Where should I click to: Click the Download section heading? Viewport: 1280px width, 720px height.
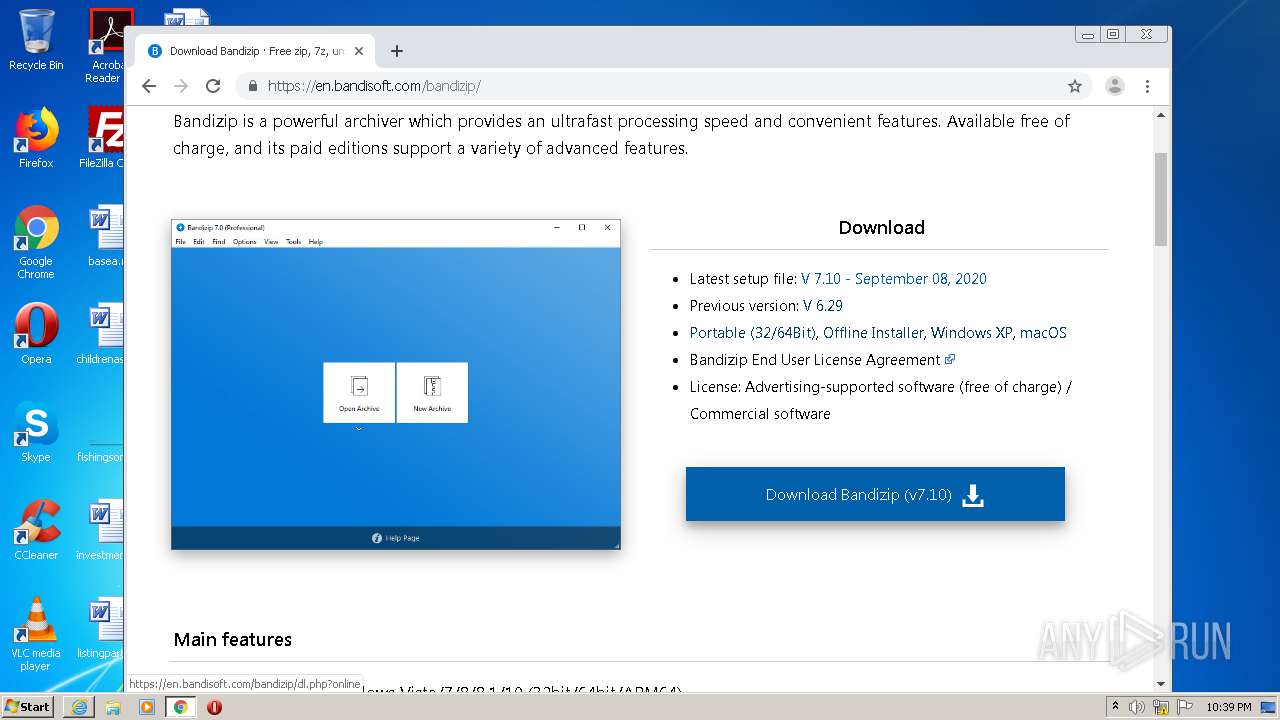coord(881,228)
